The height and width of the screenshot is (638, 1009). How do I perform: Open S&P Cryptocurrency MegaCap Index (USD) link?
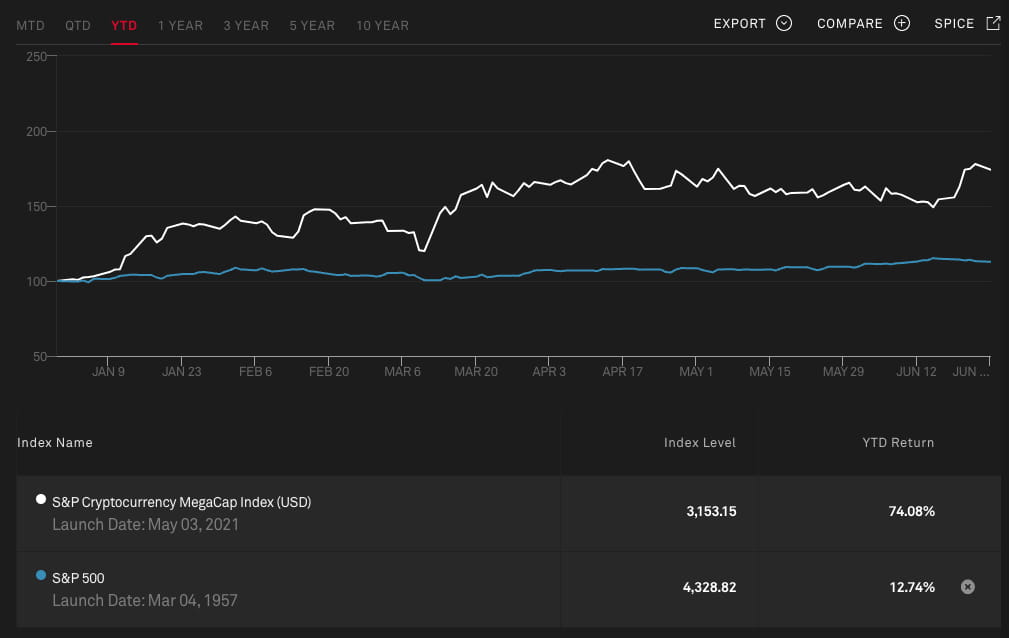pos(181,502)
